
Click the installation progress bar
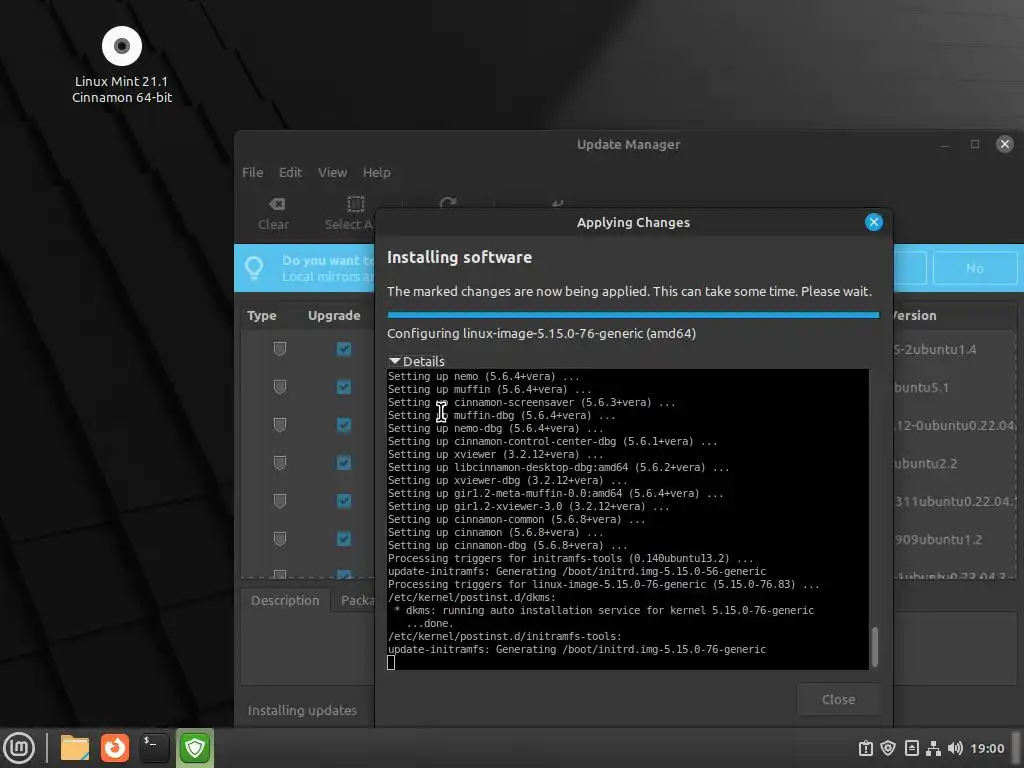[x=633, y=315]
